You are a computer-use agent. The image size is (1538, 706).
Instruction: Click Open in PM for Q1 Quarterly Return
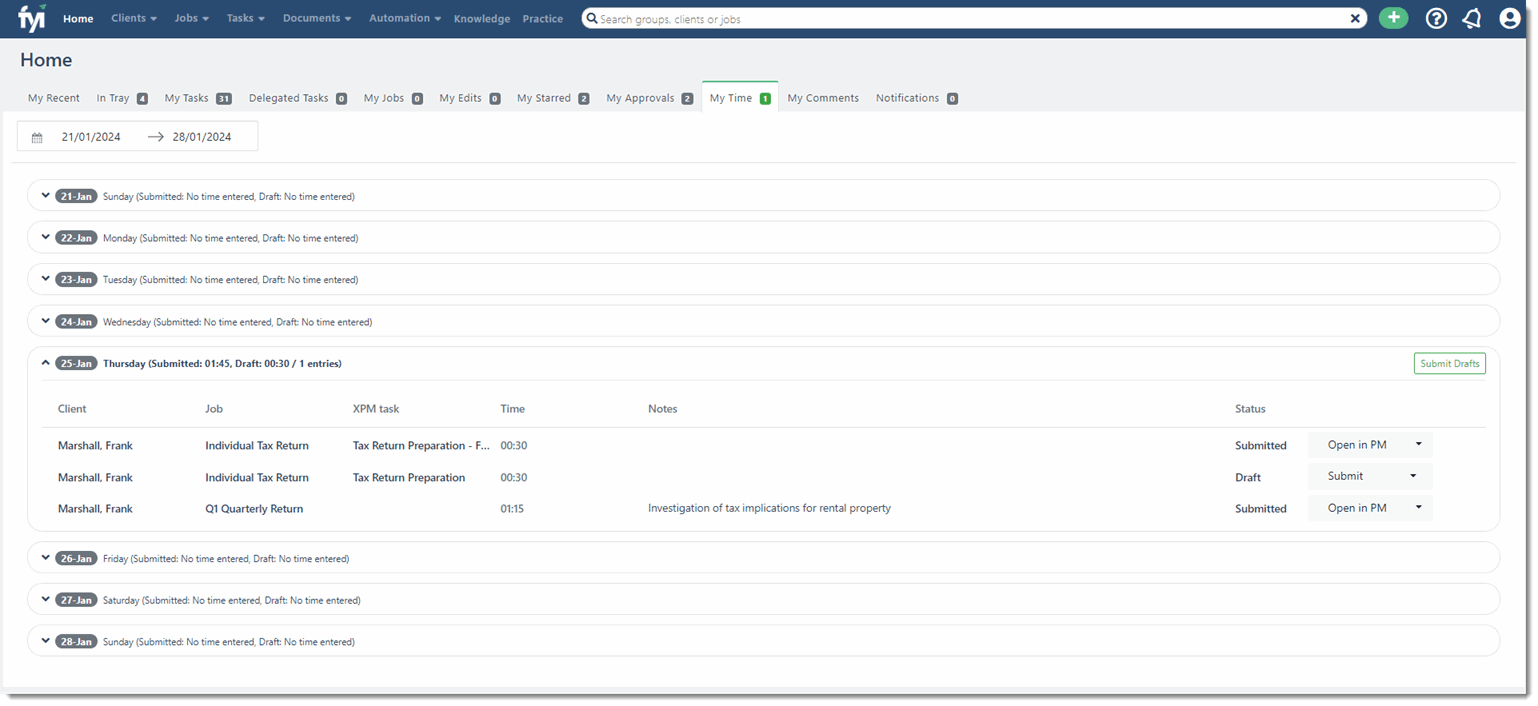[1357, 508]
